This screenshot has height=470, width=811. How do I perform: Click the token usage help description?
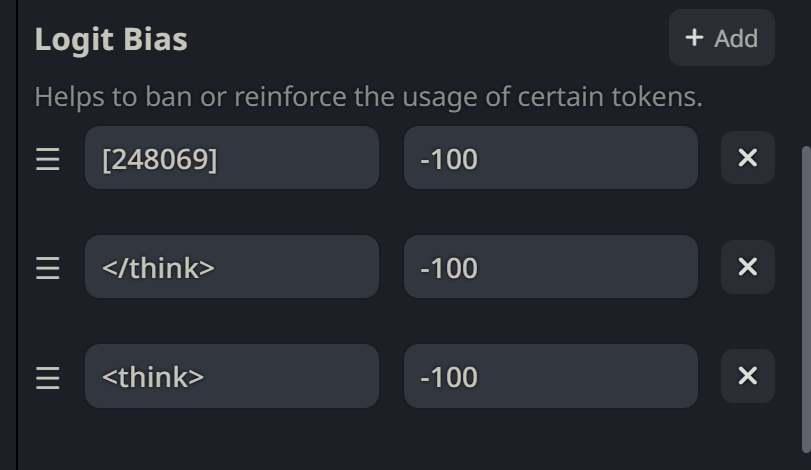[x=368, y=97]
